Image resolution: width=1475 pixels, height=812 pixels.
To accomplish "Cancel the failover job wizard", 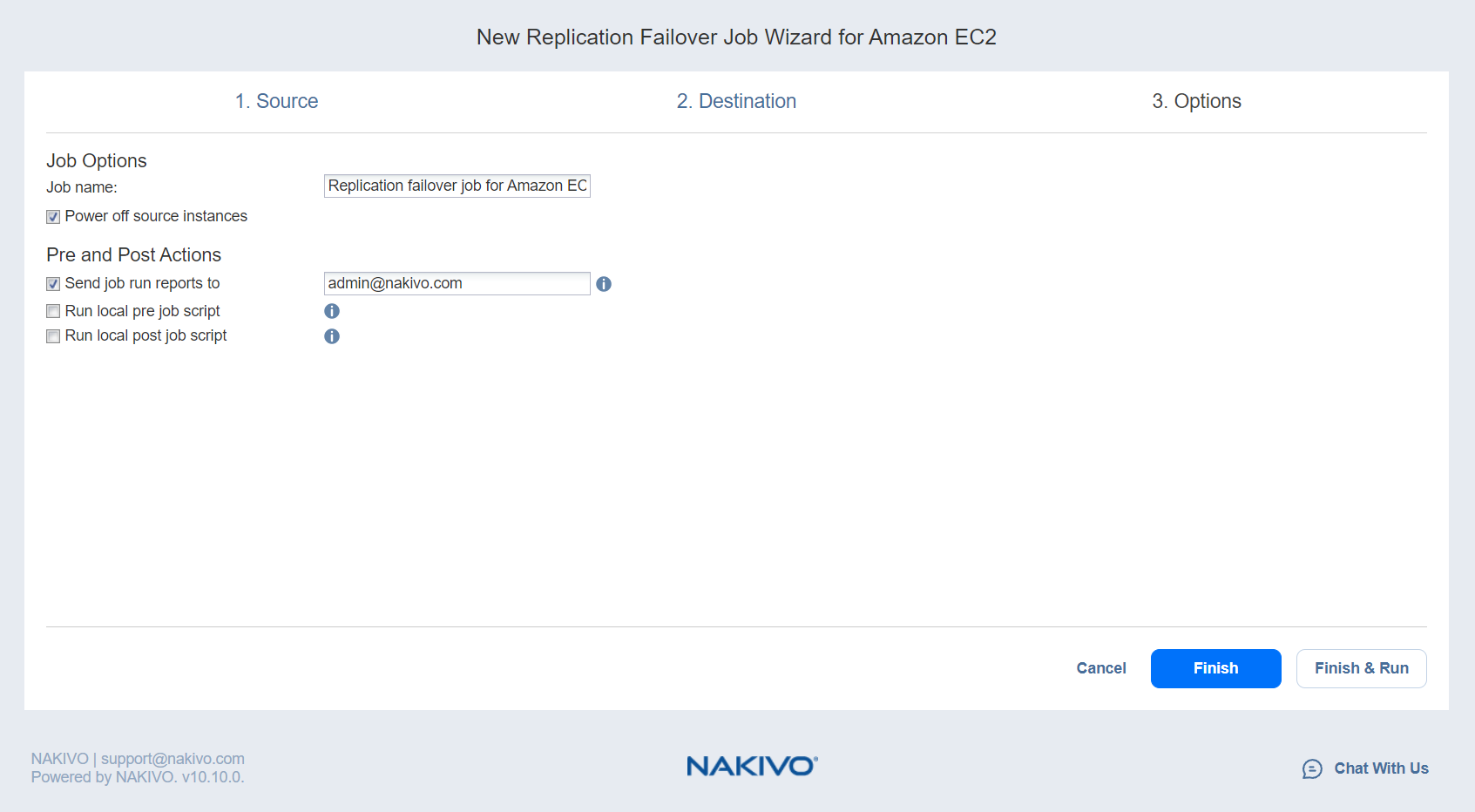I will coord(1101,668).
